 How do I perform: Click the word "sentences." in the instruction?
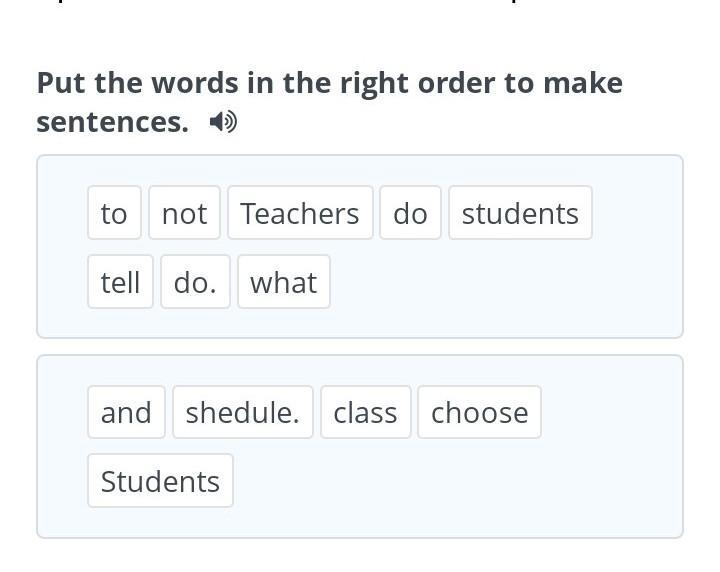coord(112,122)
